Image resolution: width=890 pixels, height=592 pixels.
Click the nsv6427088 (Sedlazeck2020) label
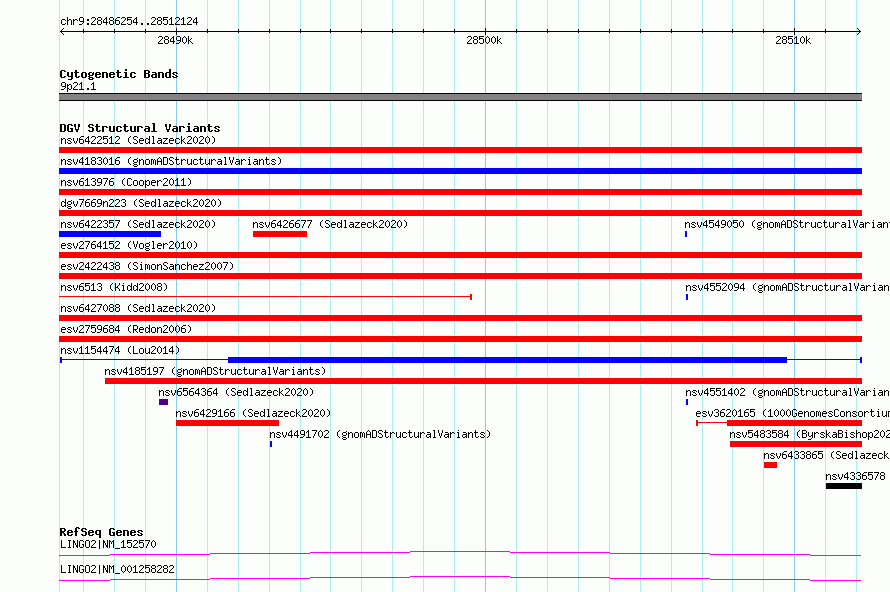138,308
